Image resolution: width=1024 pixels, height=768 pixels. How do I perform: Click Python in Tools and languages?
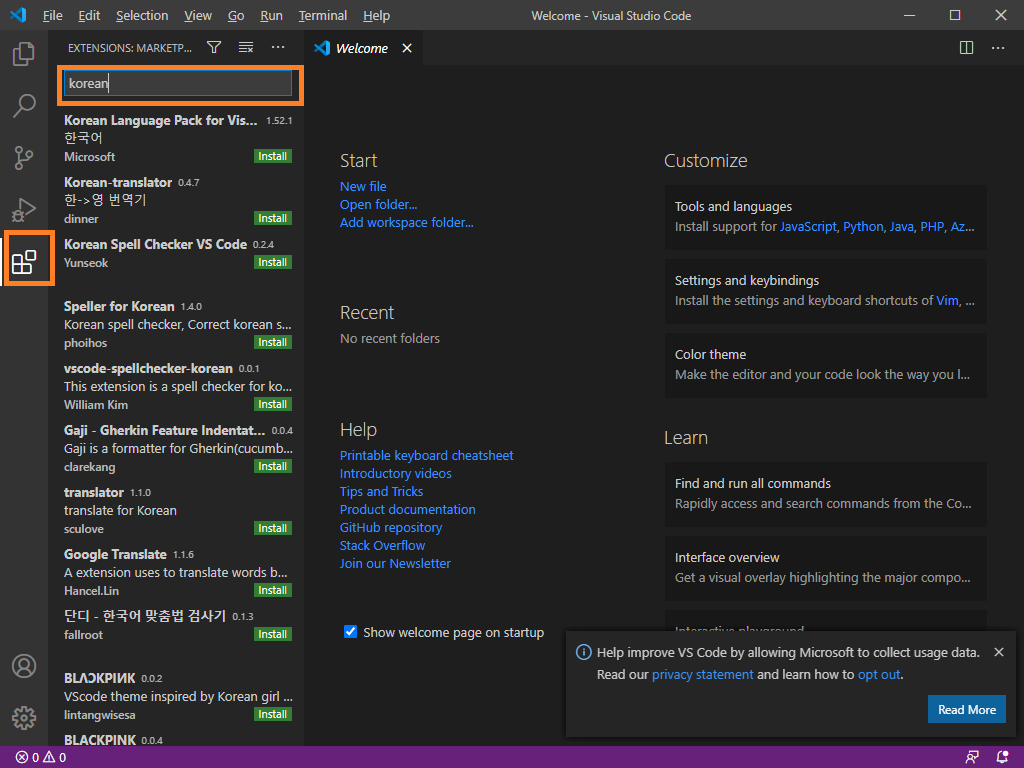863,227
